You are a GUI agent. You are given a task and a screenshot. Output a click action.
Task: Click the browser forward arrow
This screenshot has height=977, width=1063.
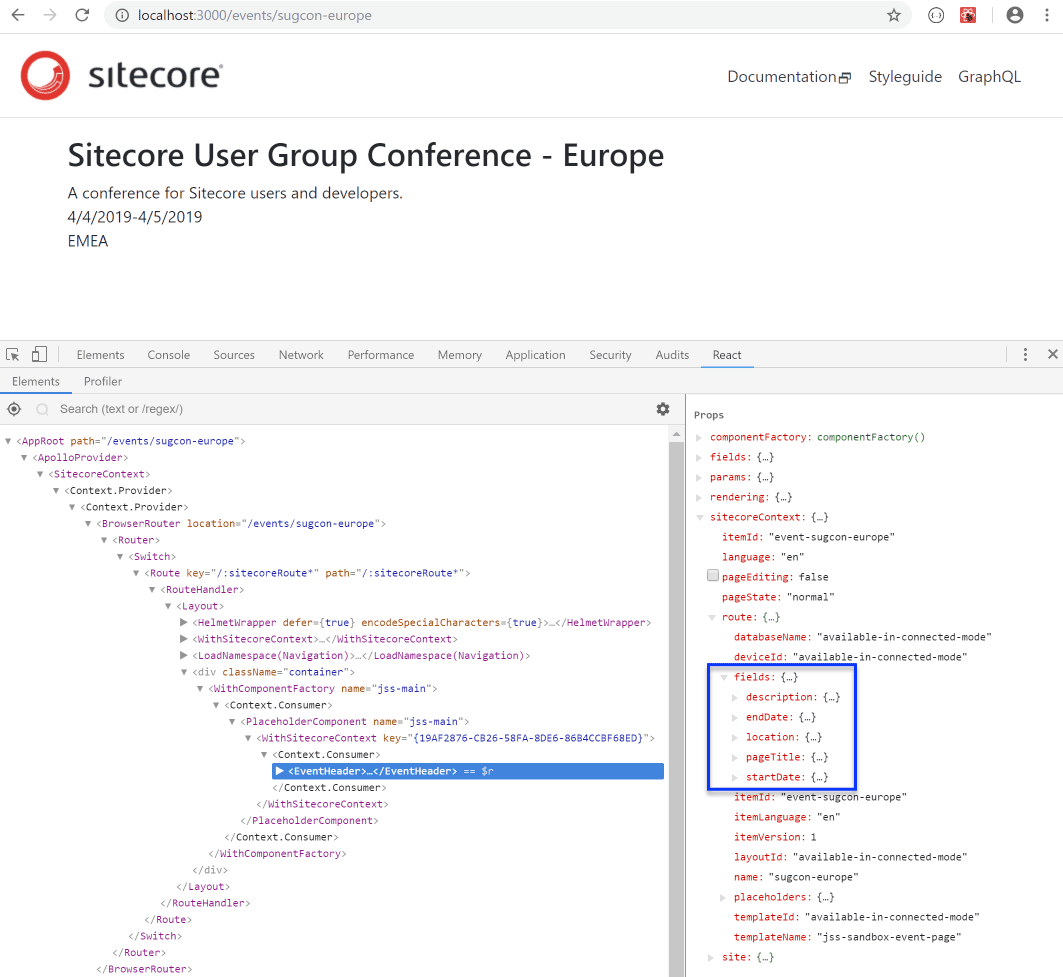(50, 15)
